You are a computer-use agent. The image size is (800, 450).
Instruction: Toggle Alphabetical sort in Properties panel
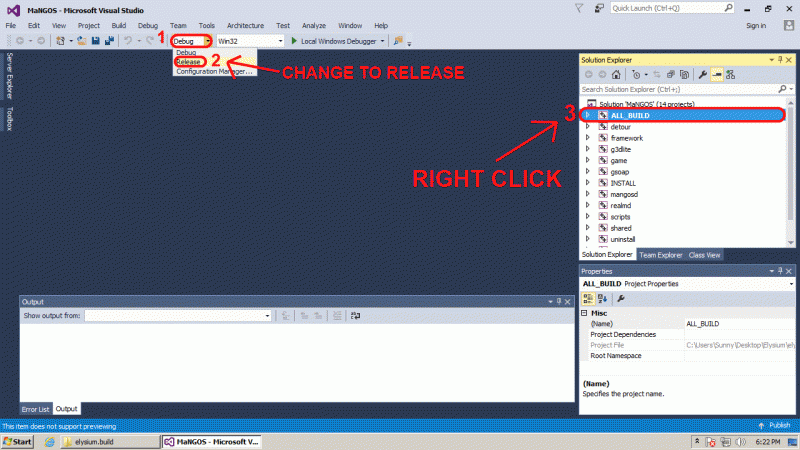point(603,299)
